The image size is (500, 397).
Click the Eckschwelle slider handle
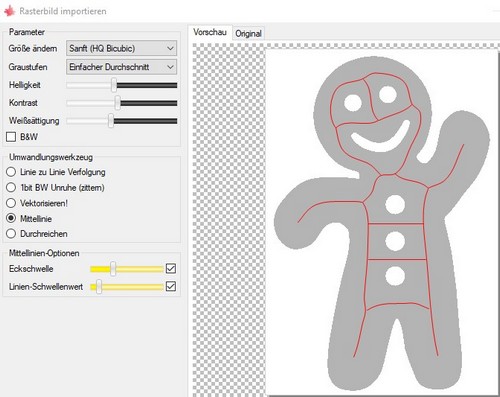tap(113, 269)
